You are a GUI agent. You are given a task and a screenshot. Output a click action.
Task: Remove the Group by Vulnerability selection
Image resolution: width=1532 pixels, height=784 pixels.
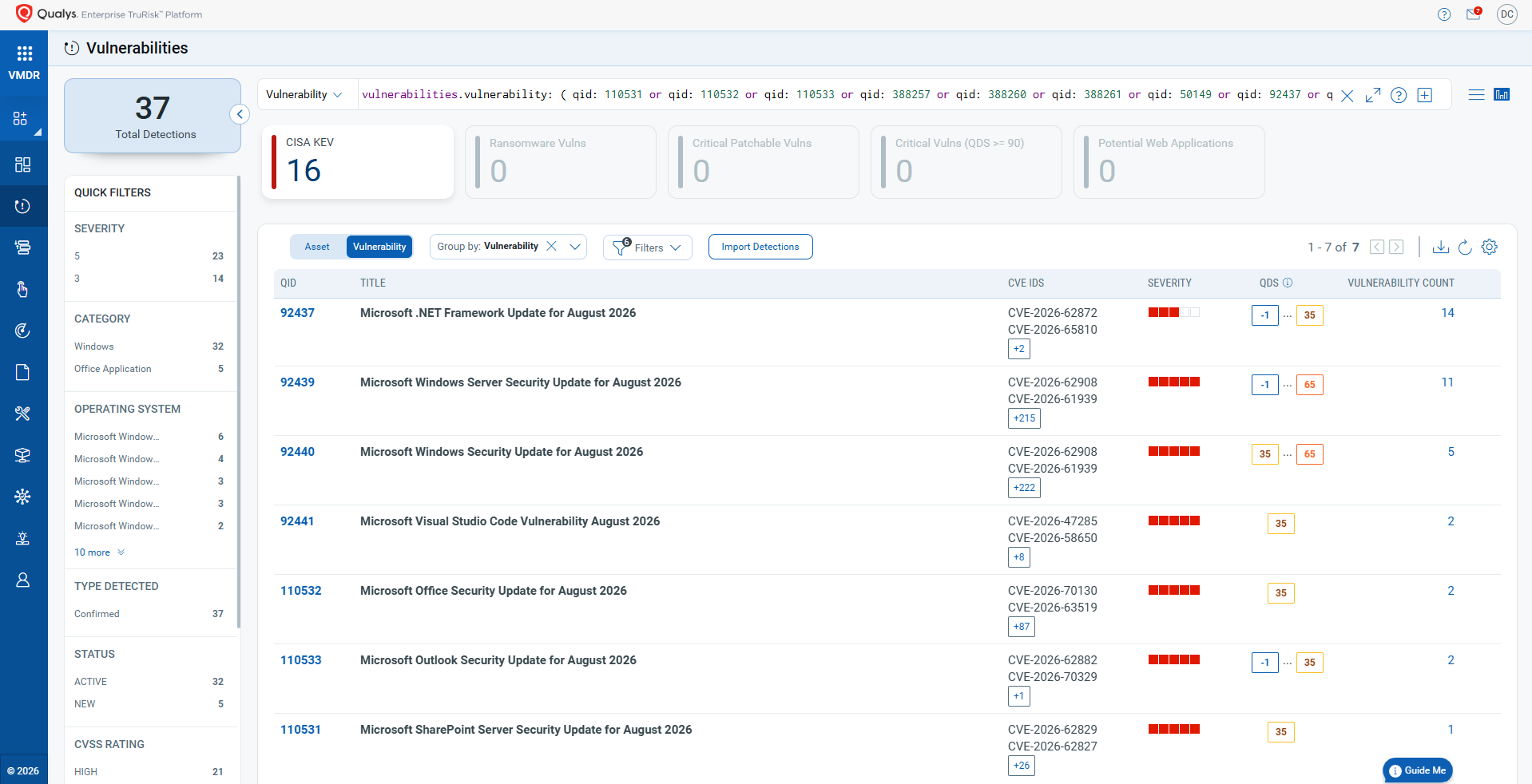[551, 246]
